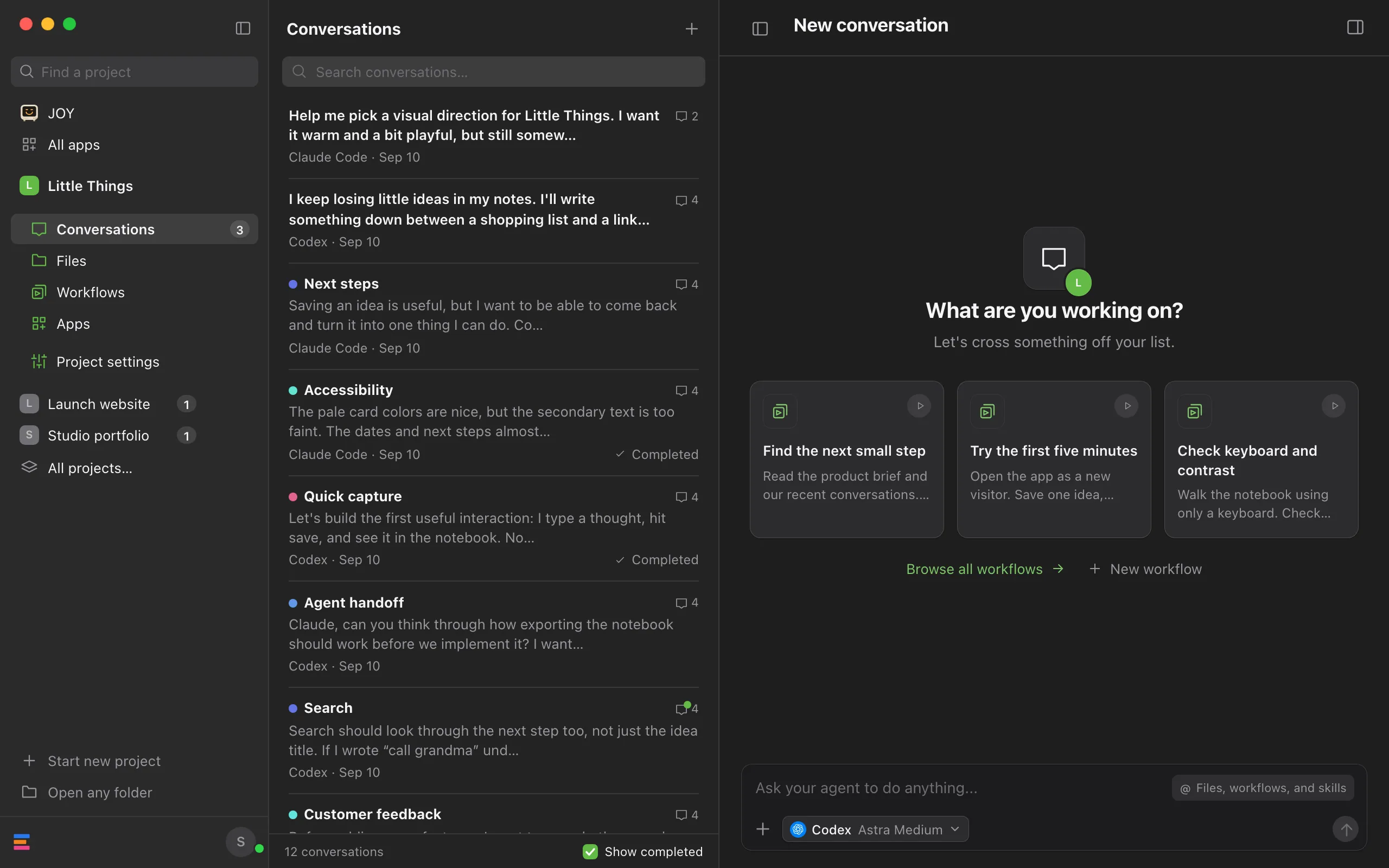Run the Try the first five minutes workflow

tap(1127, 406)
